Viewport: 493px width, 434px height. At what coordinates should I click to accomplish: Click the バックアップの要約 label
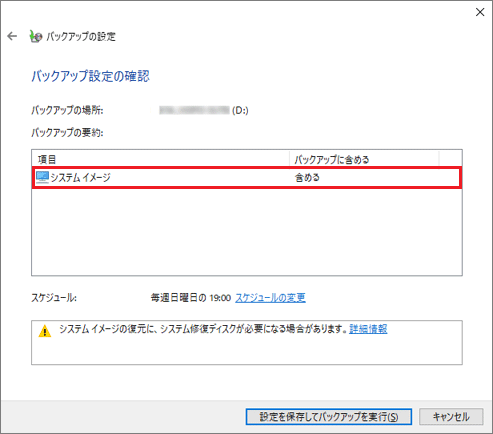[x=67, y=133]
